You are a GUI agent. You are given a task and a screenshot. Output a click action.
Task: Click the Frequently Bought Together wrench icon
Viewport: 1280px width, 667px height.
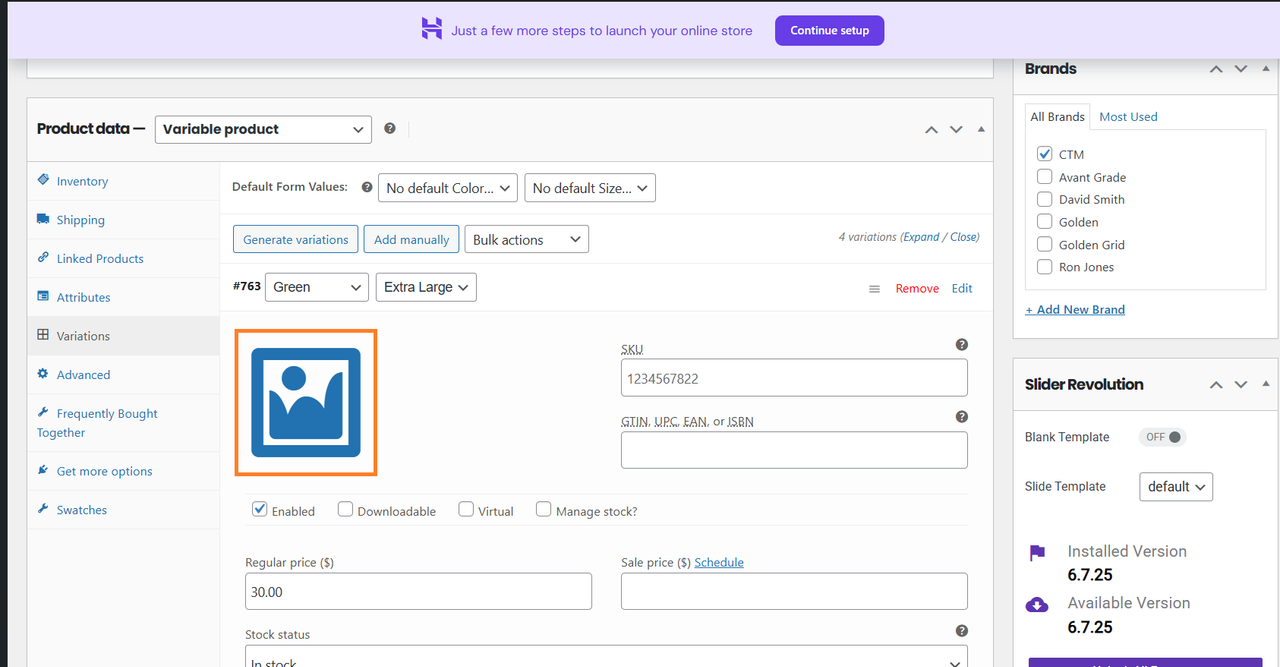tap(43, 412)
